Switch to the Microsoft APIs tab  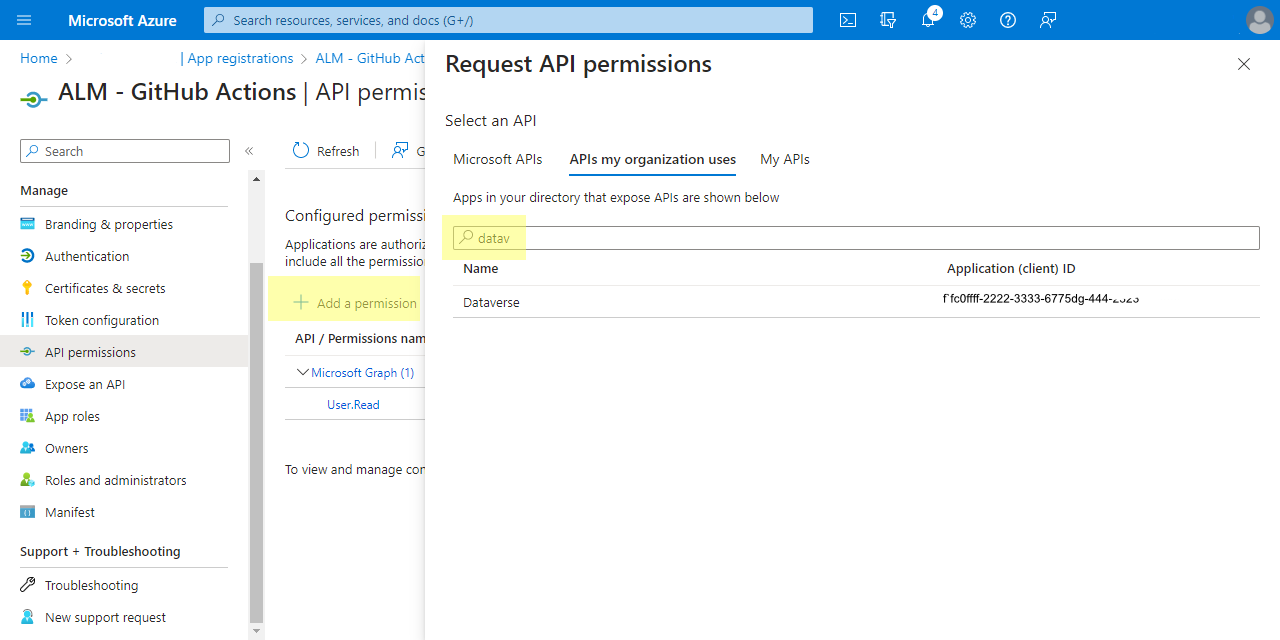coord(497,159)
